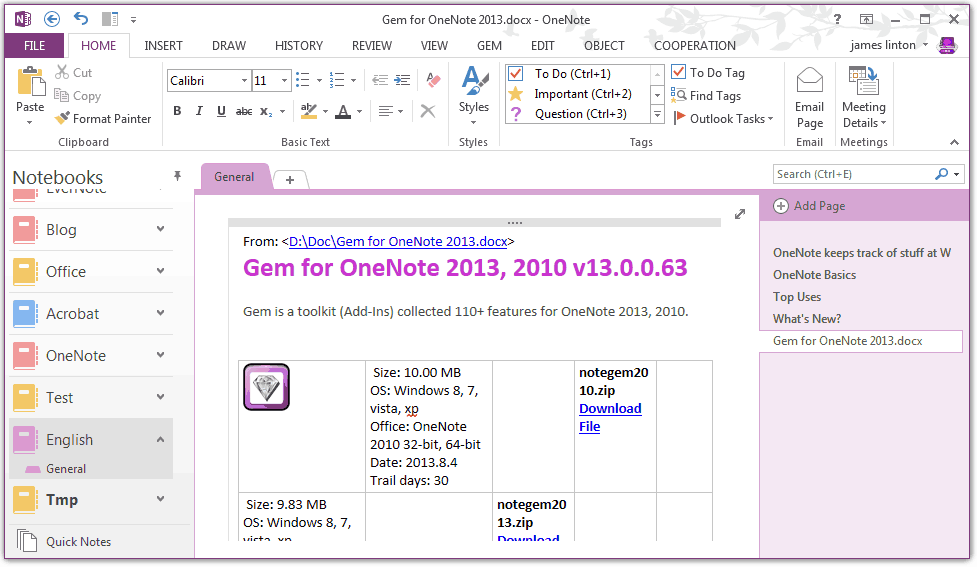
Task: Select the General section tab
Action: click(234, 177)
